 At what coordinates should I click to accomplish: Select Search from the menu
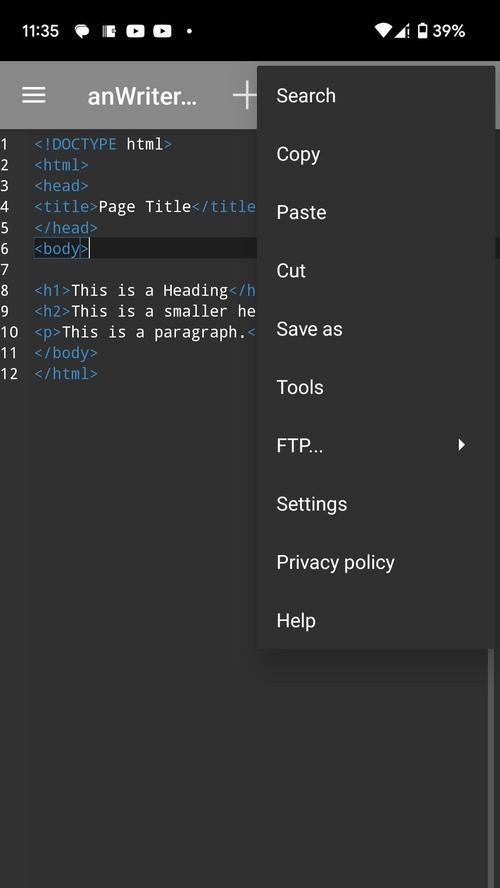click(376, 96)
